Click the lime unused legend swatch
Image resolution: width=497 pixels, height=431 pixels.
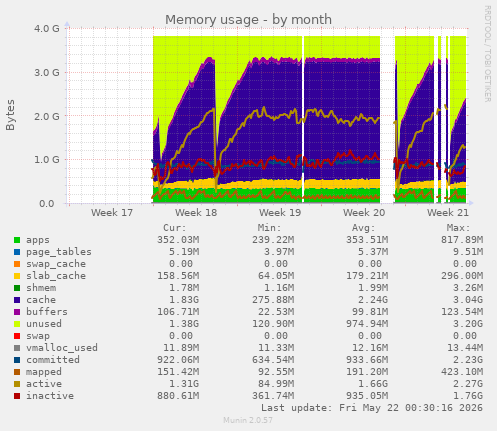(x=17, y=324)
